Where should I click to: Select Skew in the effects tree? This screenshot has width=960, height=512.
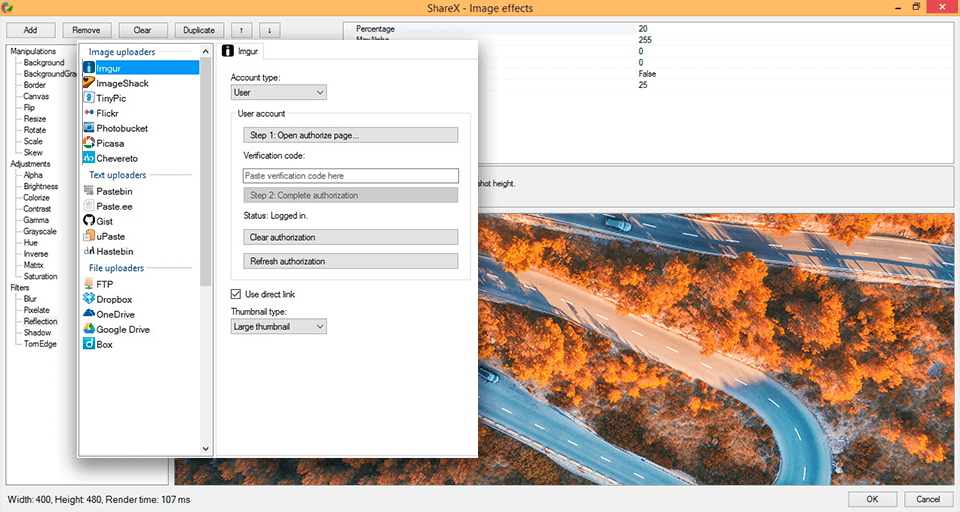33,152
